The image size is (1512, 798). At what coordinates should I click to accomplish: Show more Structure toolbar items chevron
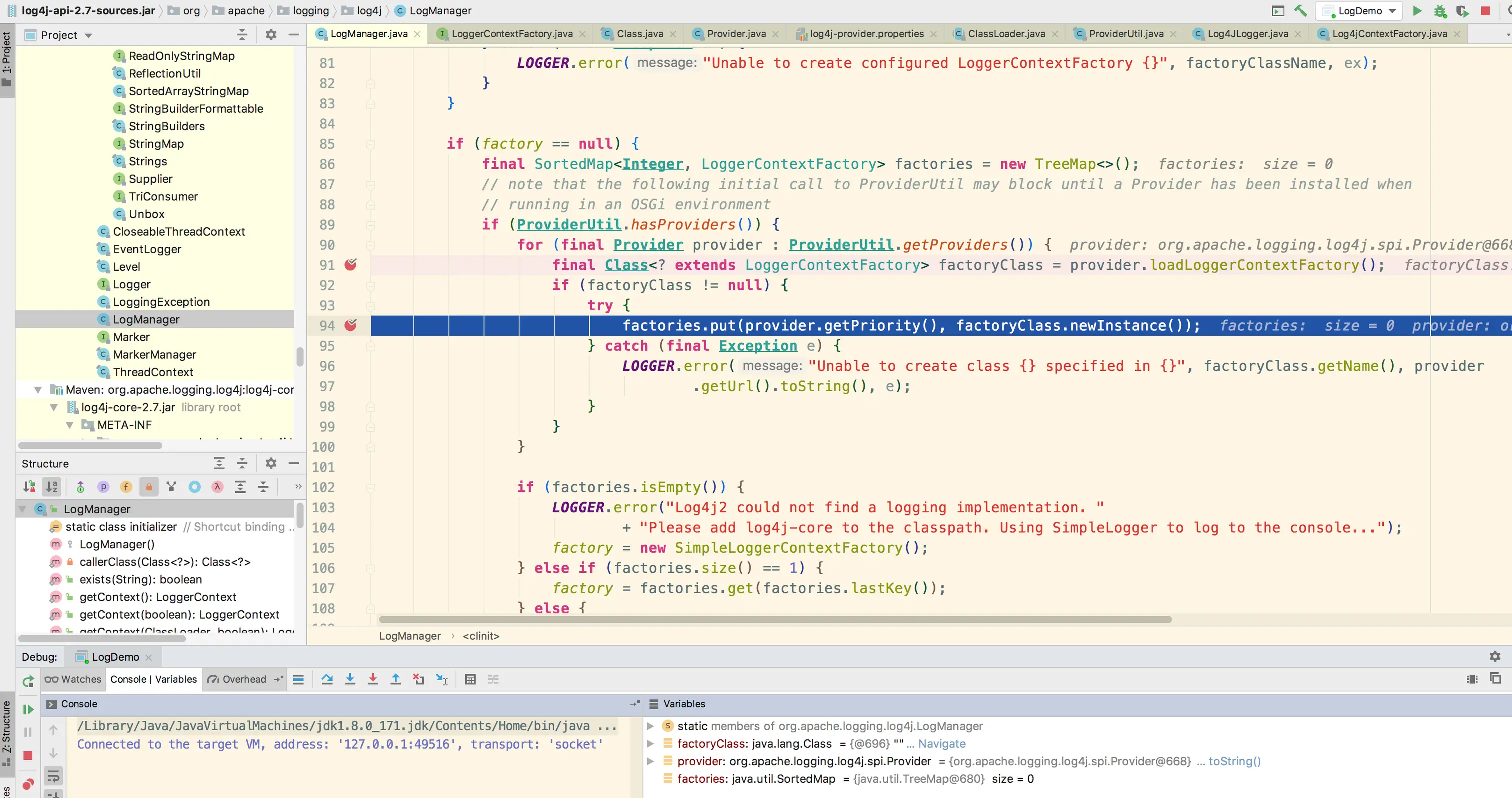(x=298, y=487)
